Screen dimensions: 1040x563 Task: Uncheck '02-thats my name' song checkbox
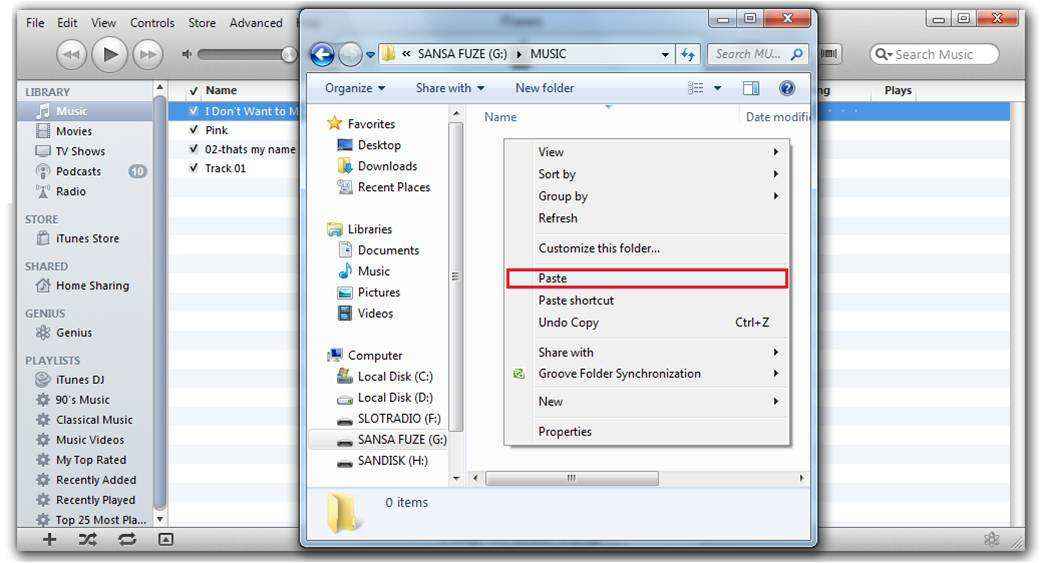194,149
